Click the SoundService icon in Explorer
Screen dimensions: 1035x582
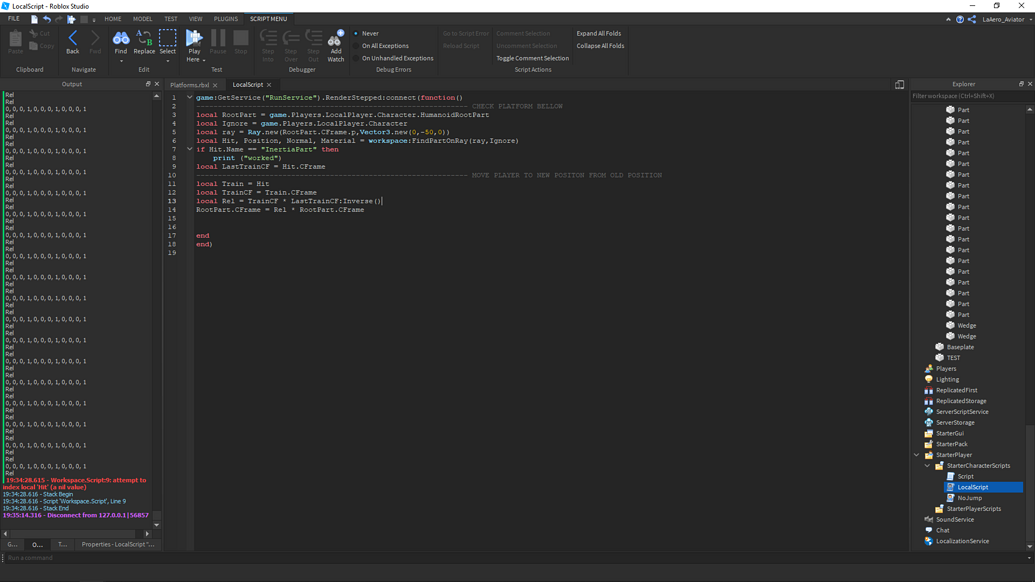pos(929,519)
